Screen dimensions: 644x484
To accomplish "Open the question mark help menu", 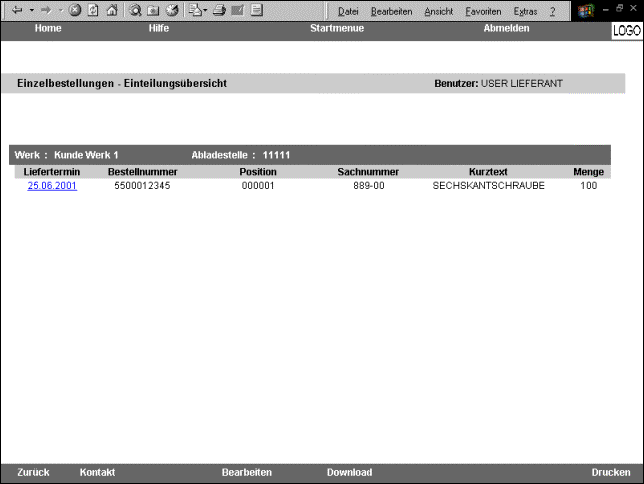I will pos(552,12).
